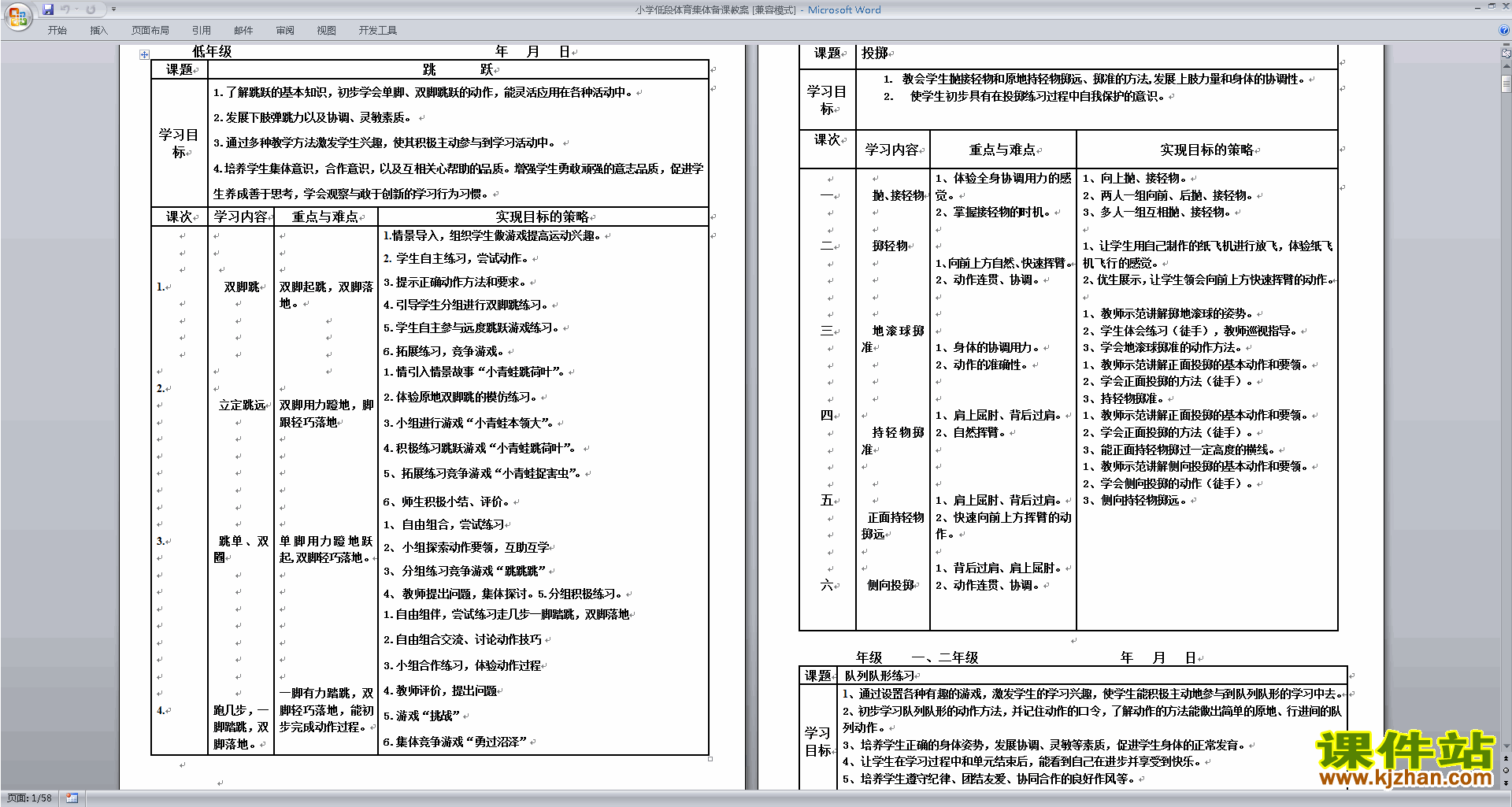The width and height of the screenshot is (1512, 807).
Task: Click the vertical scrollbar down arrow
Action: pos(1506,746)
